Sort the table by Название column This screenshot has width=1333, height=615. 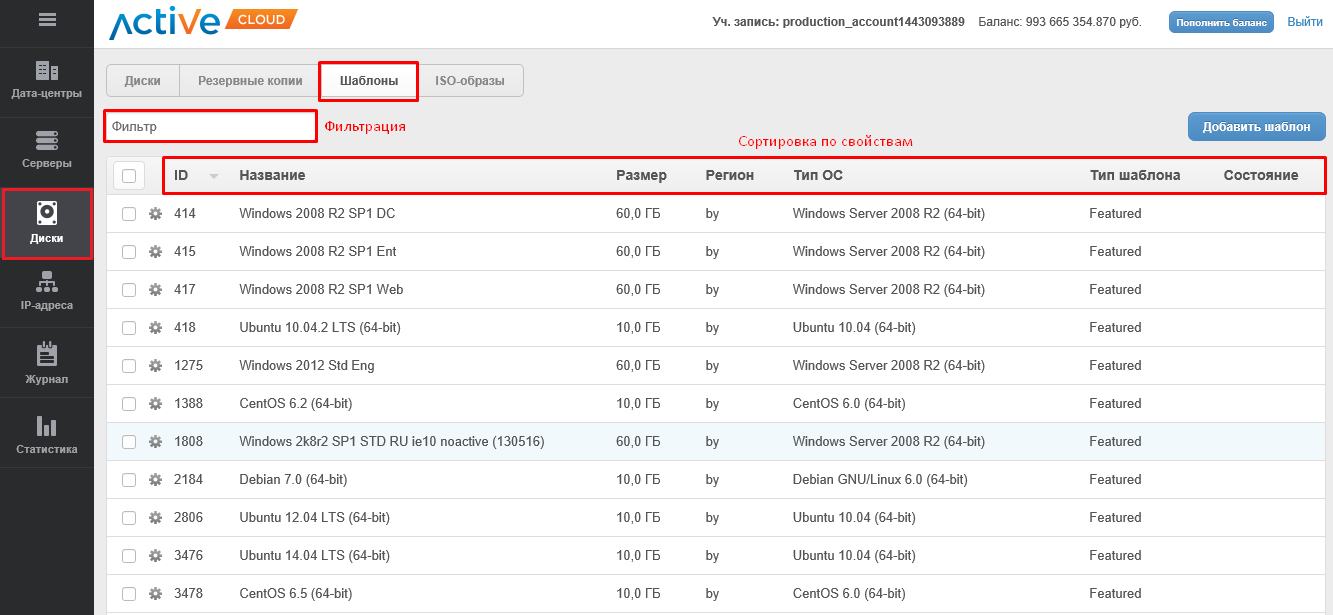coord(272,176)
